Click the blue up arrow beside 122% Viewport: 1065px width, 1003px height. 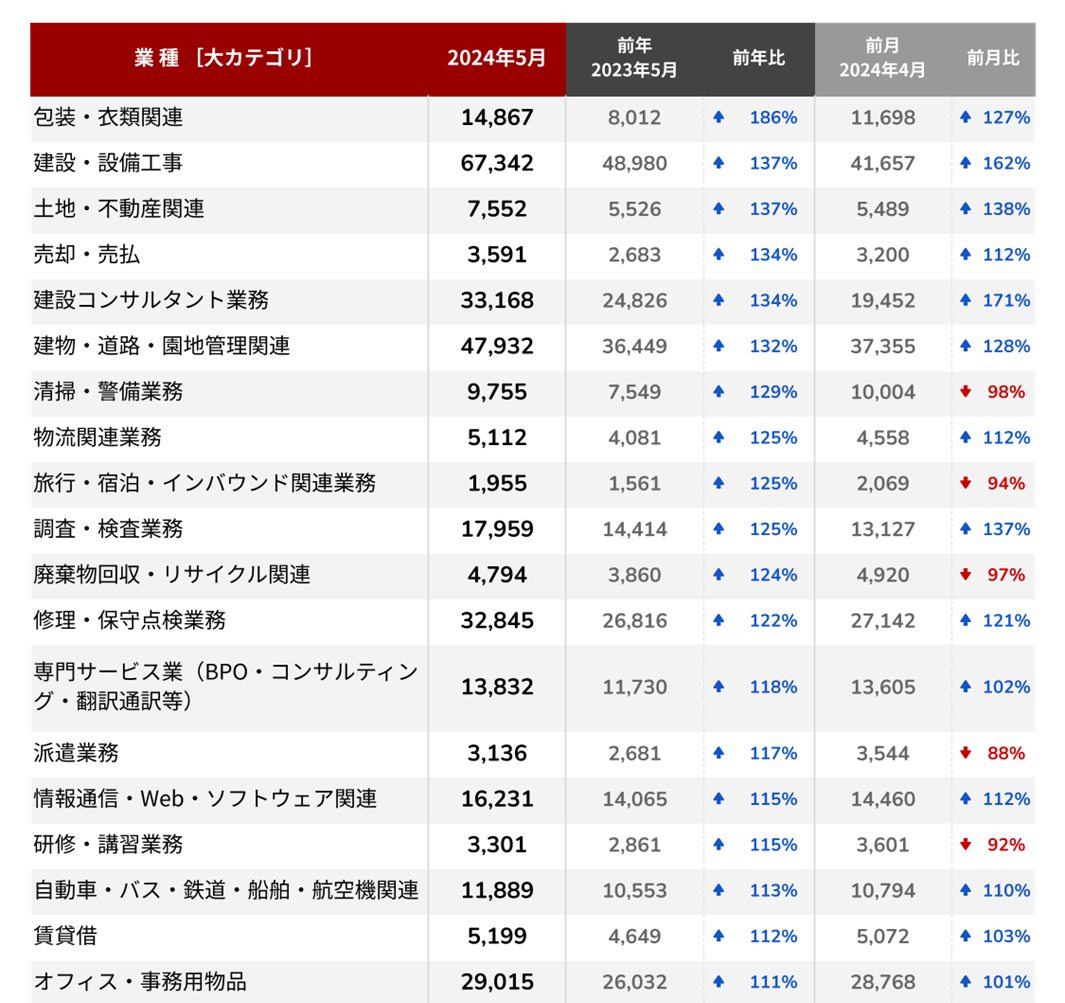pyautogui.click(x=719, y=621)
